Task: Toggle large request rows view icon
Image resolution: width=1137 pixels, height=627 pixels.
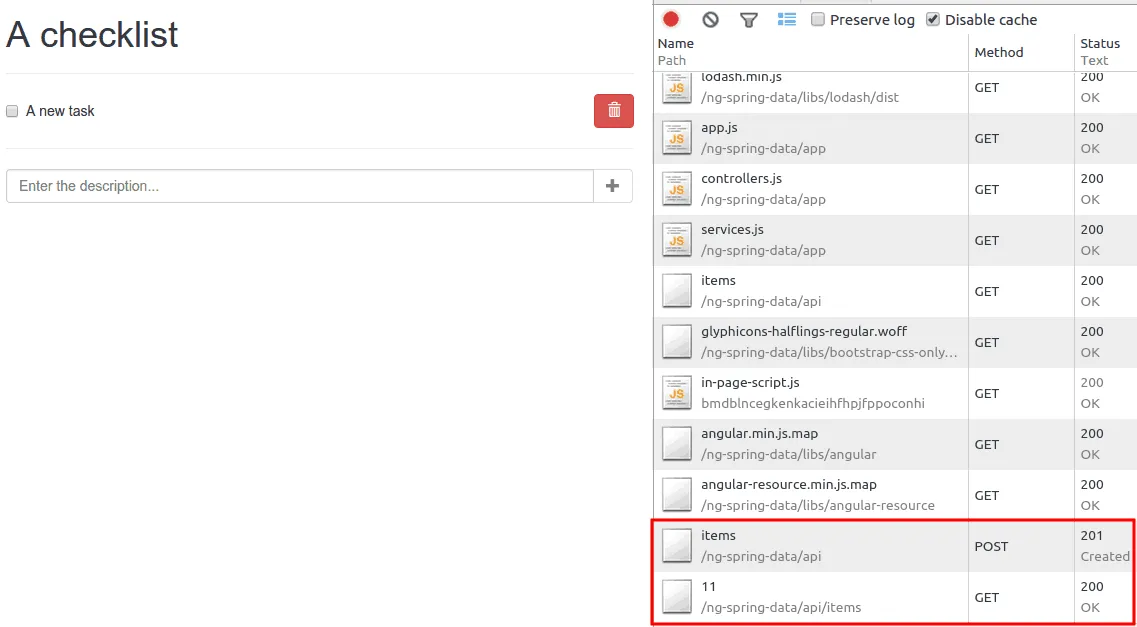Action: click(787, 19)
